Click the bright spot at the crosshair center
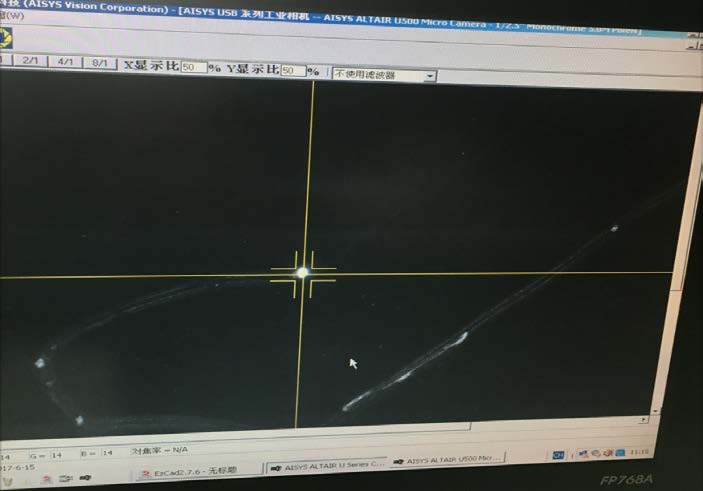 click(x=302, y=272)
